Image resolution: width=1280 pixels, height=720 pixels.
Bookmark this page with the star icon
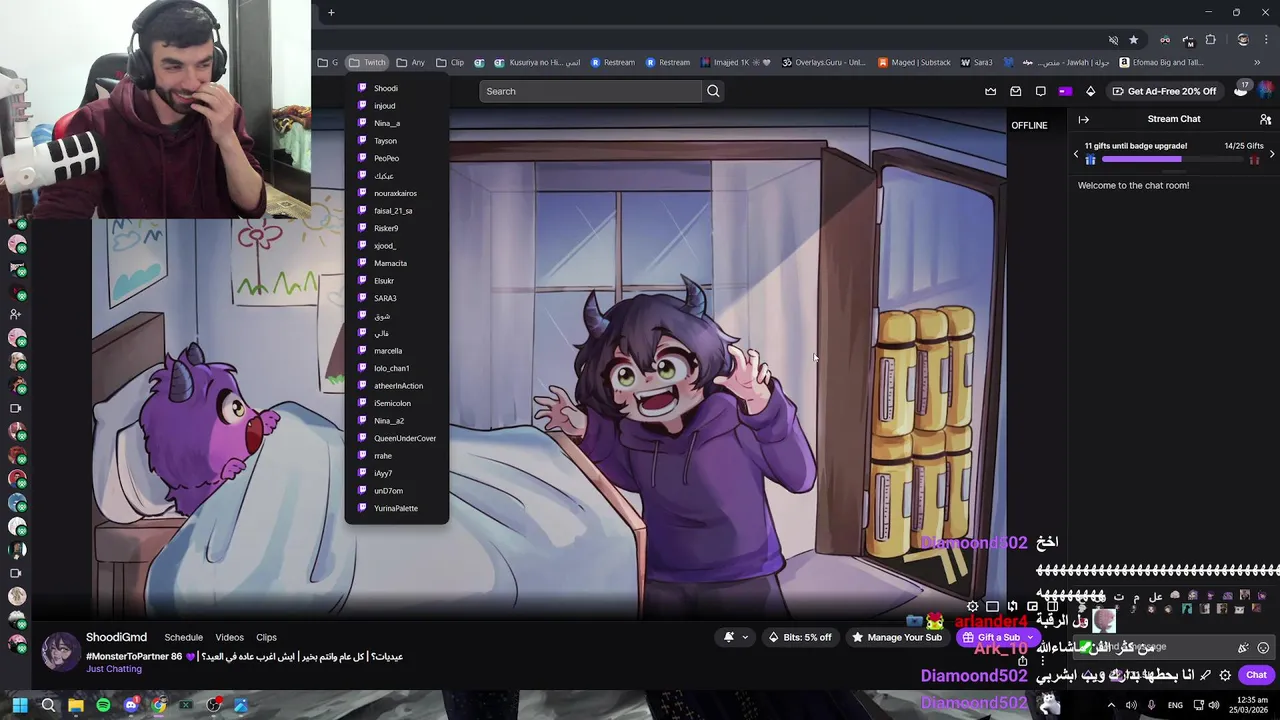pyautogui.click(x=1133, y=40)
